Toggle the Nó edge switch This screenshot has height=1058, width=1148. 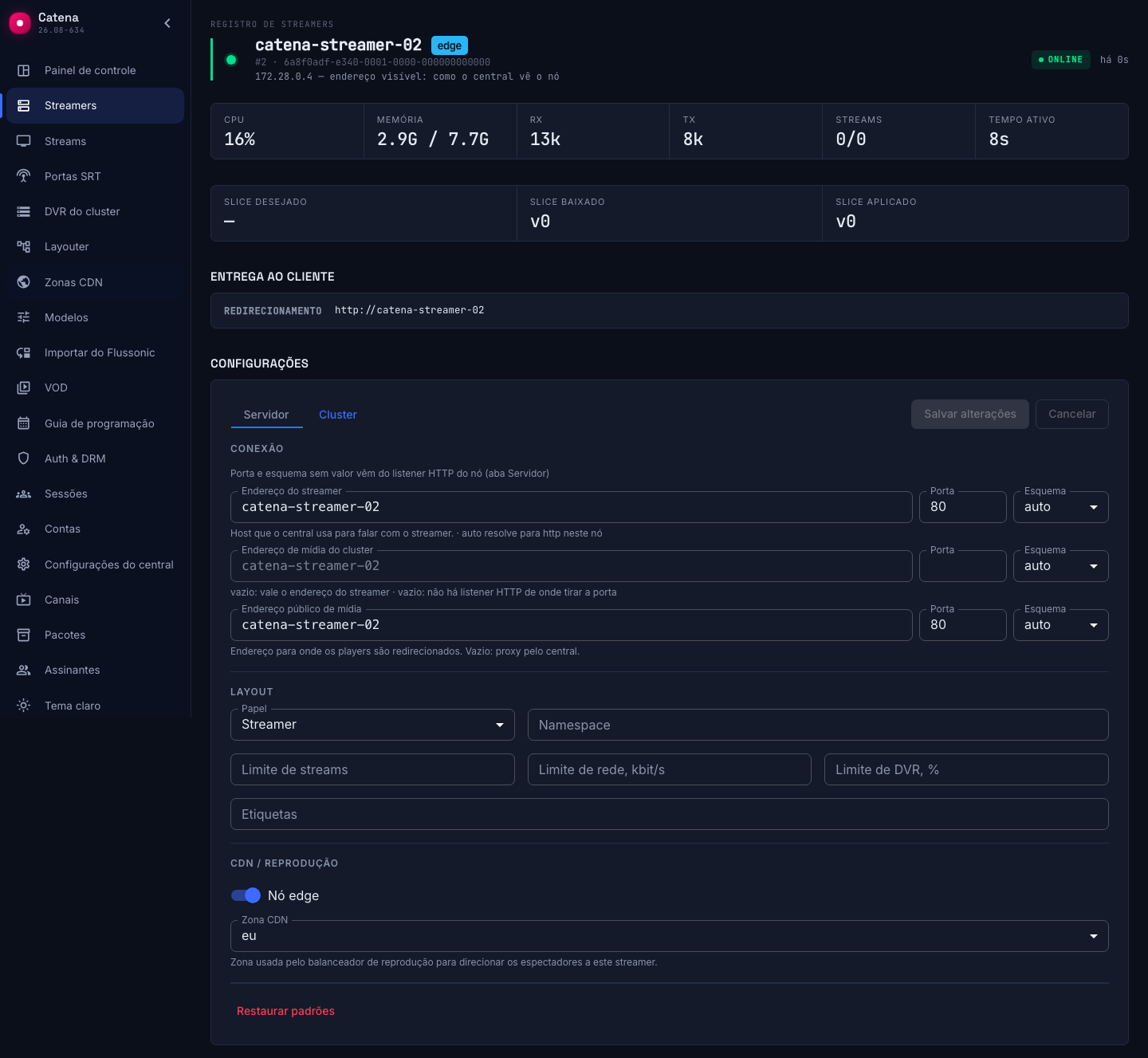(x=246, y=895)
